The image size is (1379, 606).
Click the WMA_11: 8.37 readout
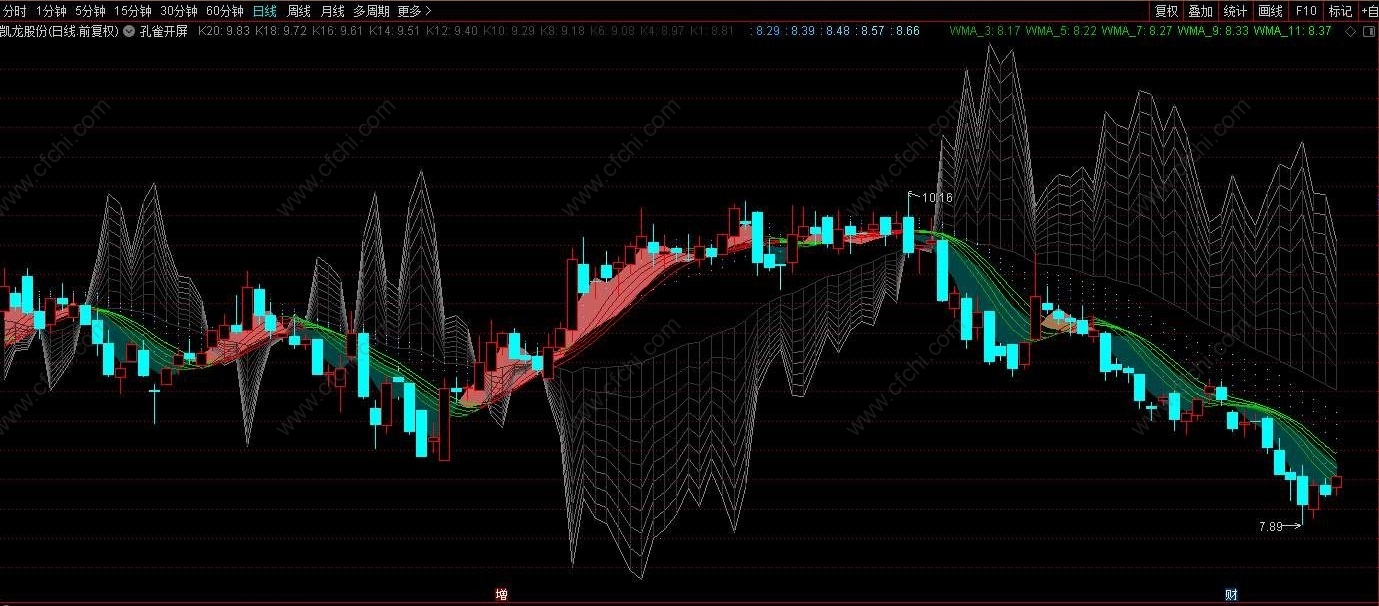[x=1293, y=31]
